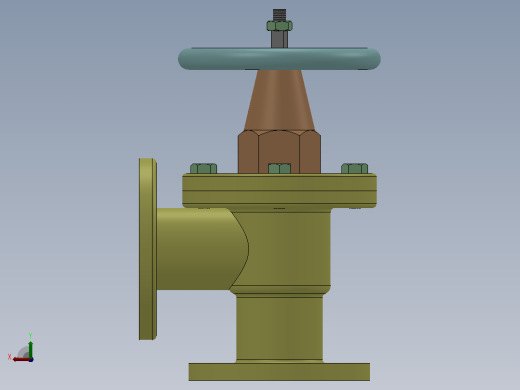Click the gray stem spacer below the nut

point(279,39)
